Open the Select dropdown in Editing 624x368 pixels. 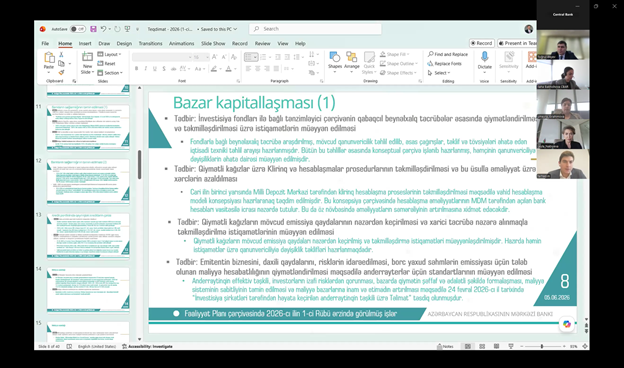(x=439, y=73)
